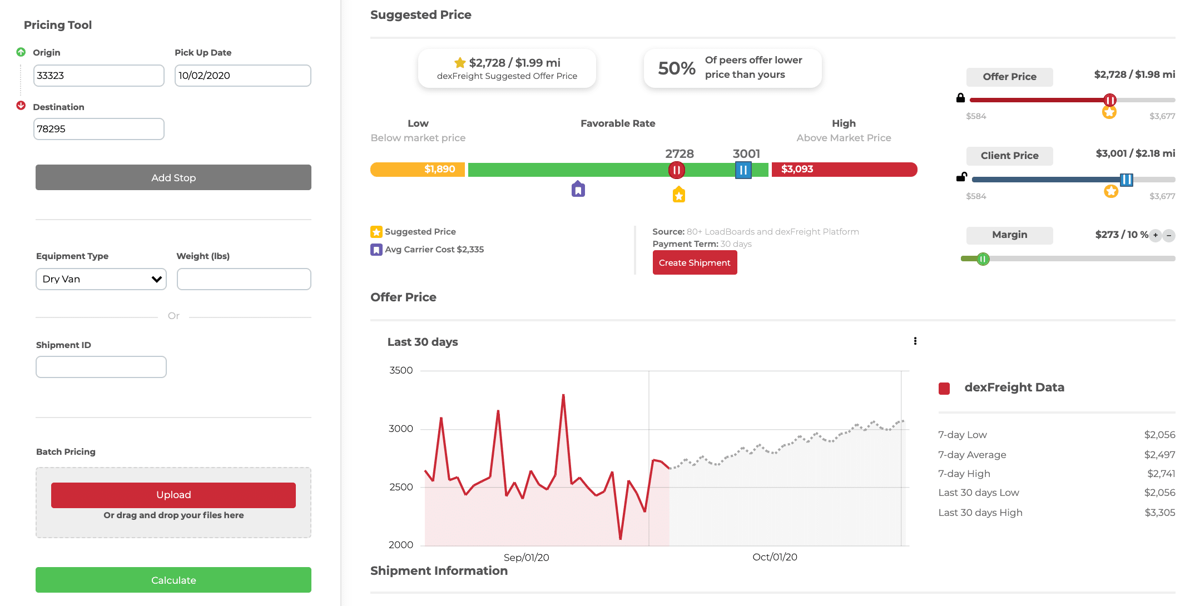Toggle the open lock on Client Price
Viewport: 1200px width, 606px height.
click(x=961, y=177)
